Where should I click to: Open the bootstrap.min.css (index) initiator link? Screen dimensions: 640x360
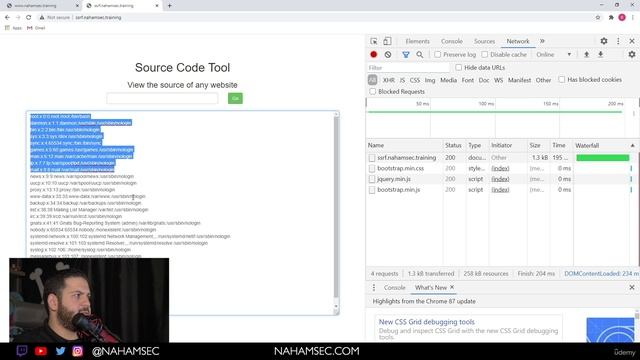(x=500, y=168)
